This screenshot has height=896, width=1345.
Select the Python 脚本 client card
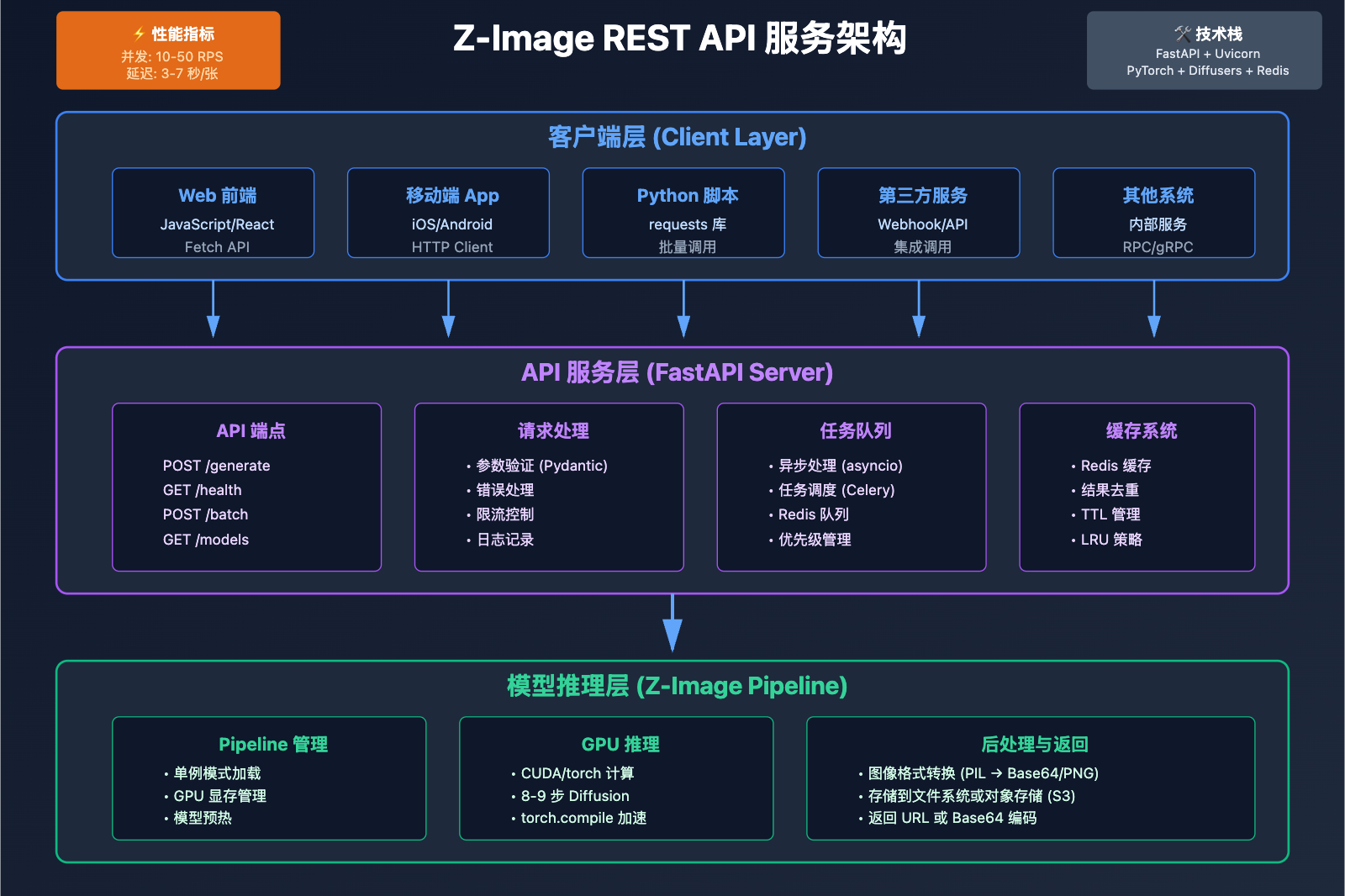point(683,212)
